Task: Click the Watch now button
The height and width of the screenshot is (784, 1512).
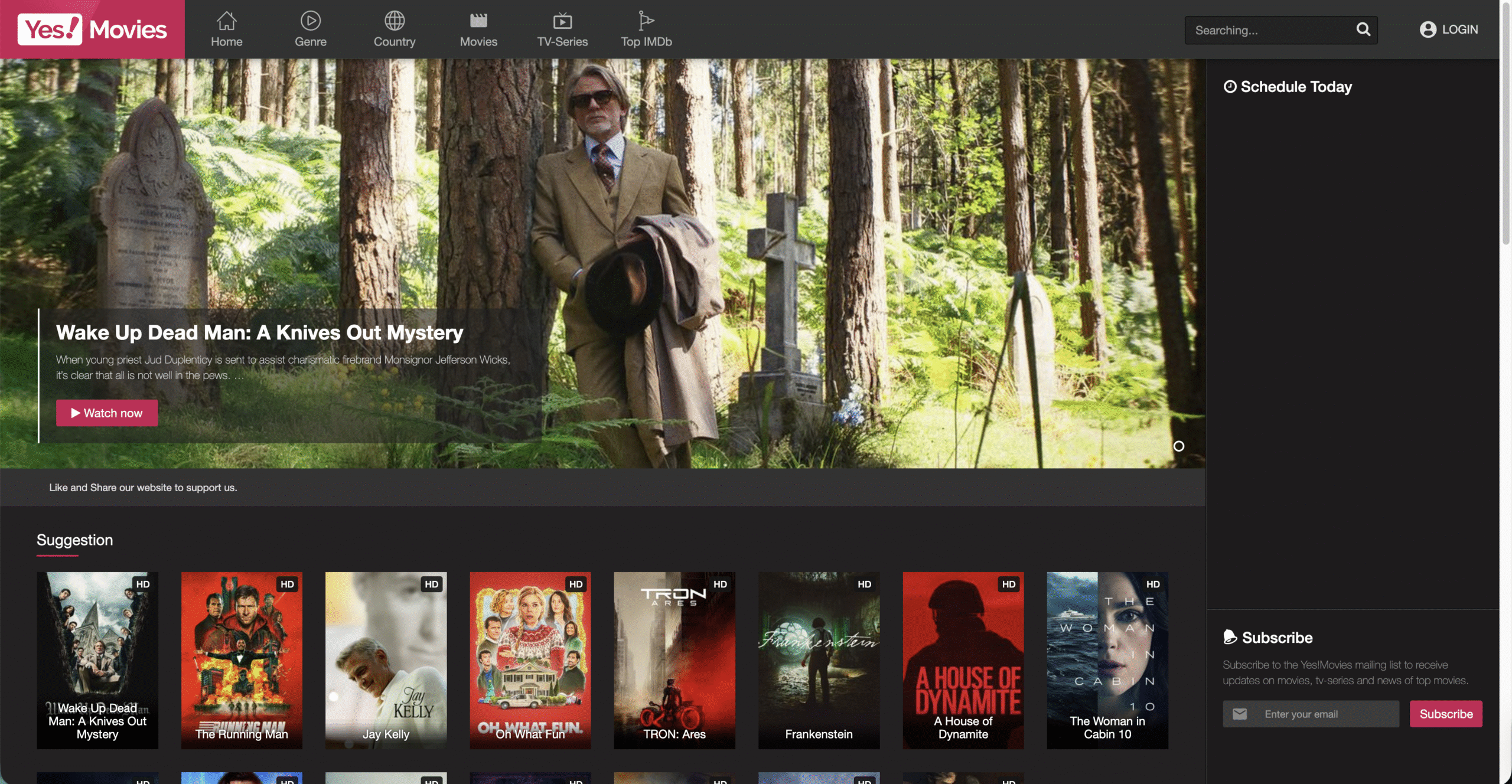Action: click(x=107, y=413)
